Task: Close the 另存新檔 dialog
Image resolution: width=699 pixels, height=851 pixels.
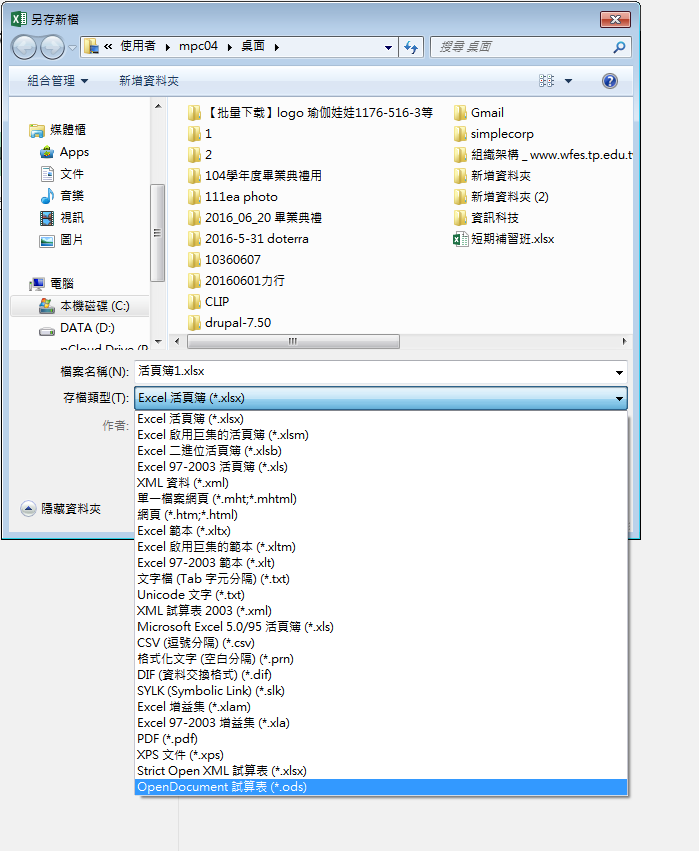Action: coord(615,20)
